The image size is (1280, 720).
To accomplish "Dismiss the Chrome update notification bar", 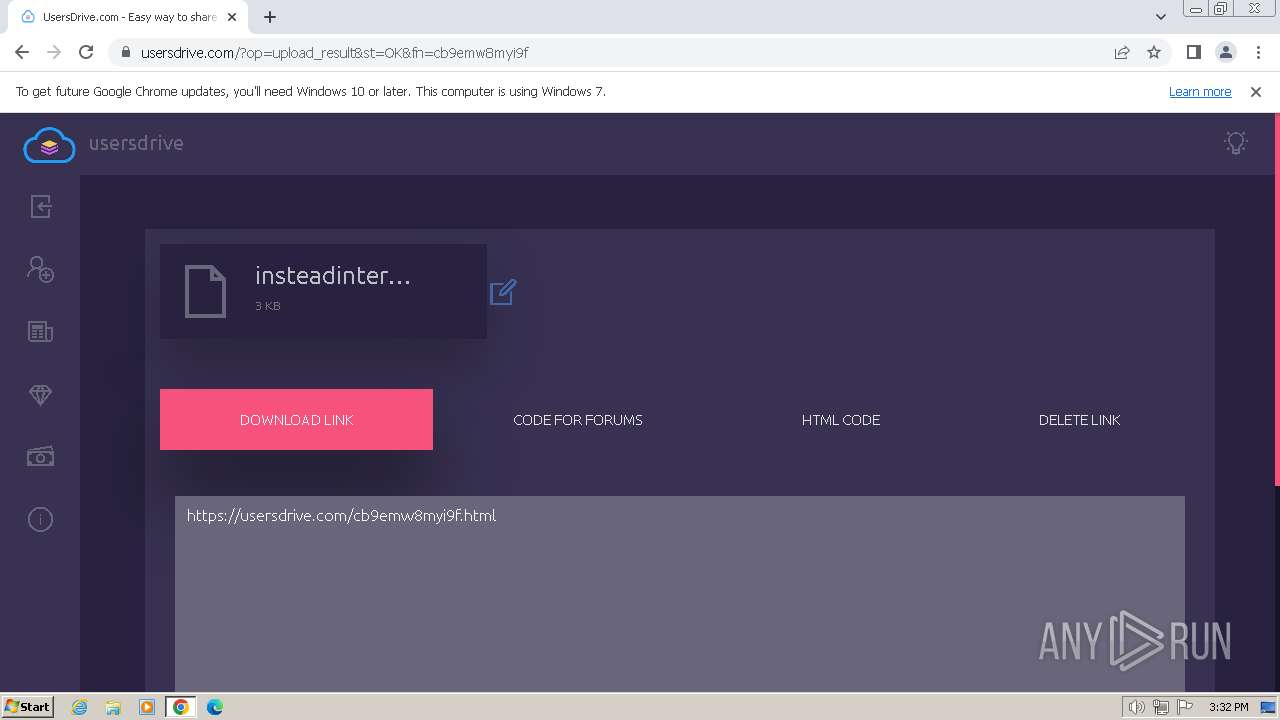I will 1256,92.
